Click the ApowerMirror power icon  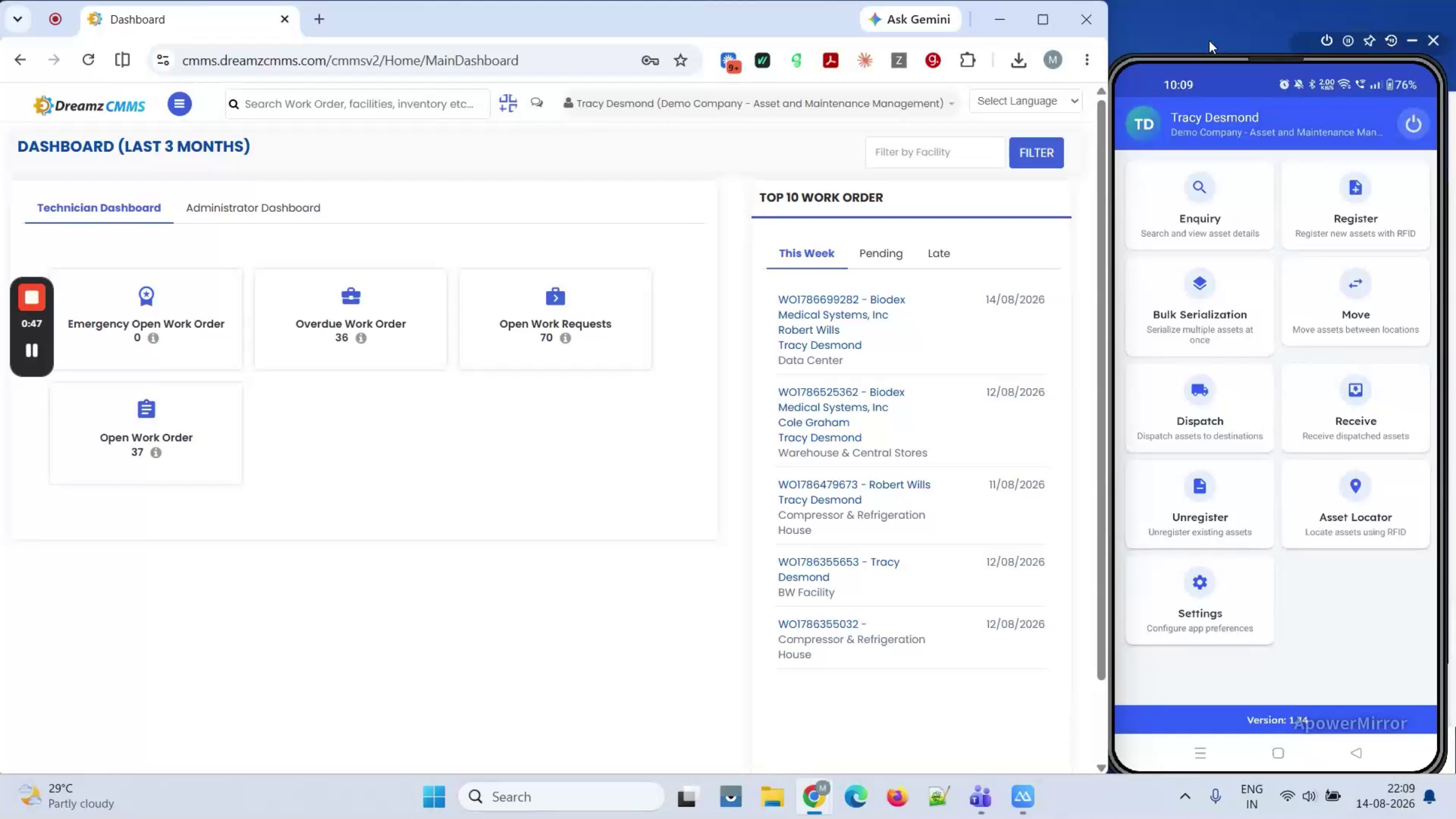(x=1327, y=40)
